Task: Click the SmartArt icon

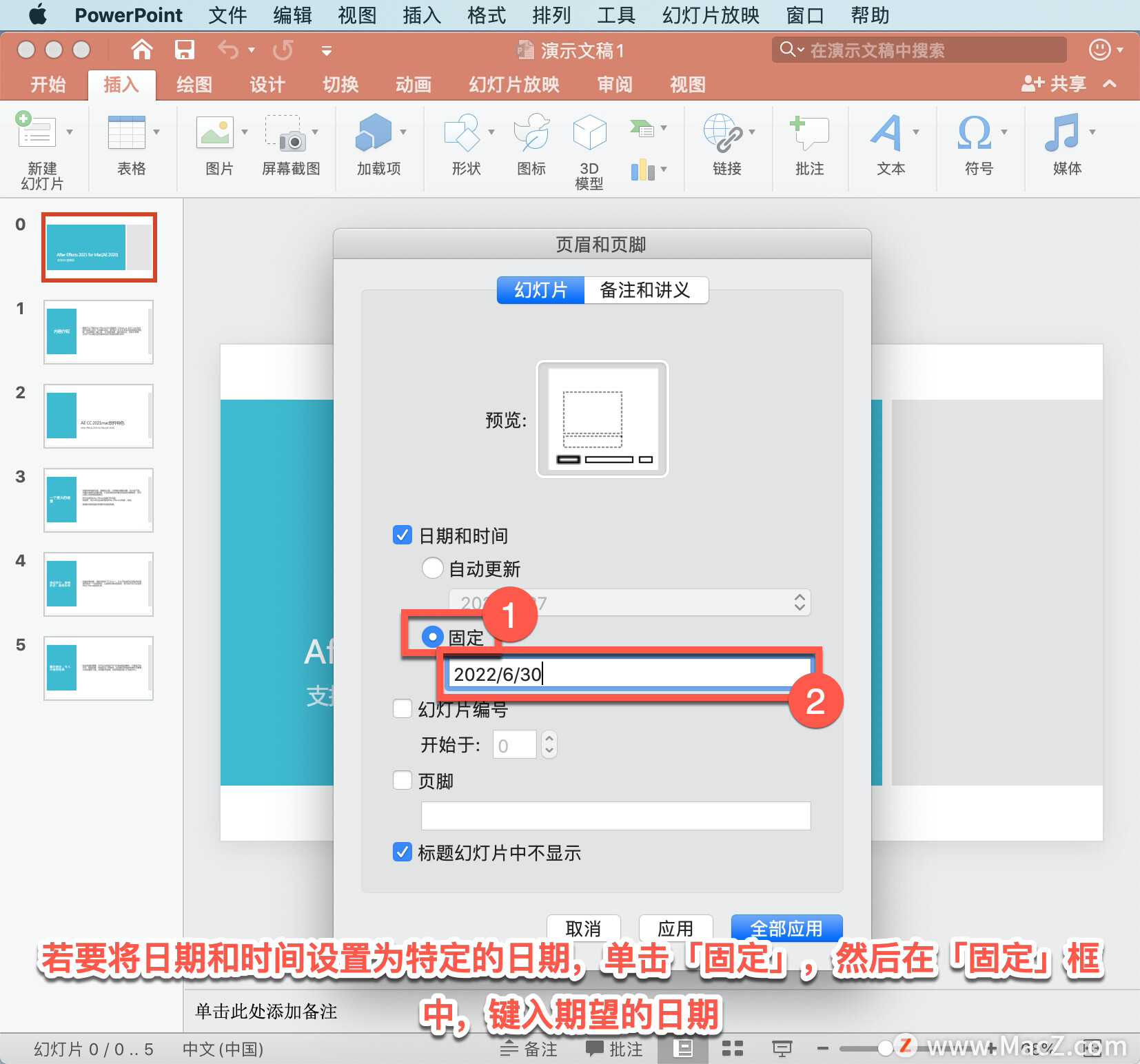Action: click(642, 127)
